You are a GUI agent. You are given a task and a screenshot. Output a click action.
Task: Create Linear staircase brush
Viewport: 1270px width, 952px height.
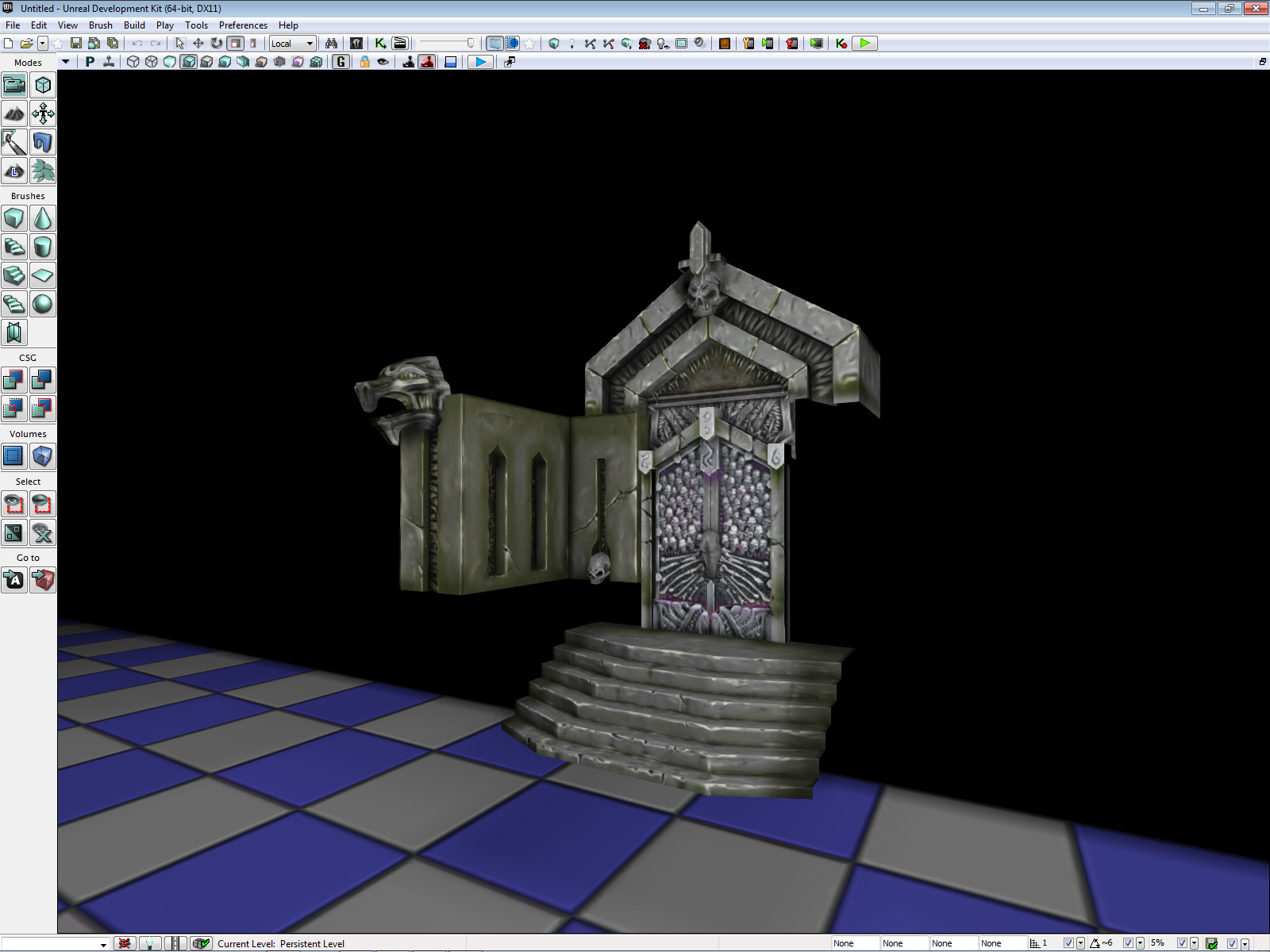[14, 275]
